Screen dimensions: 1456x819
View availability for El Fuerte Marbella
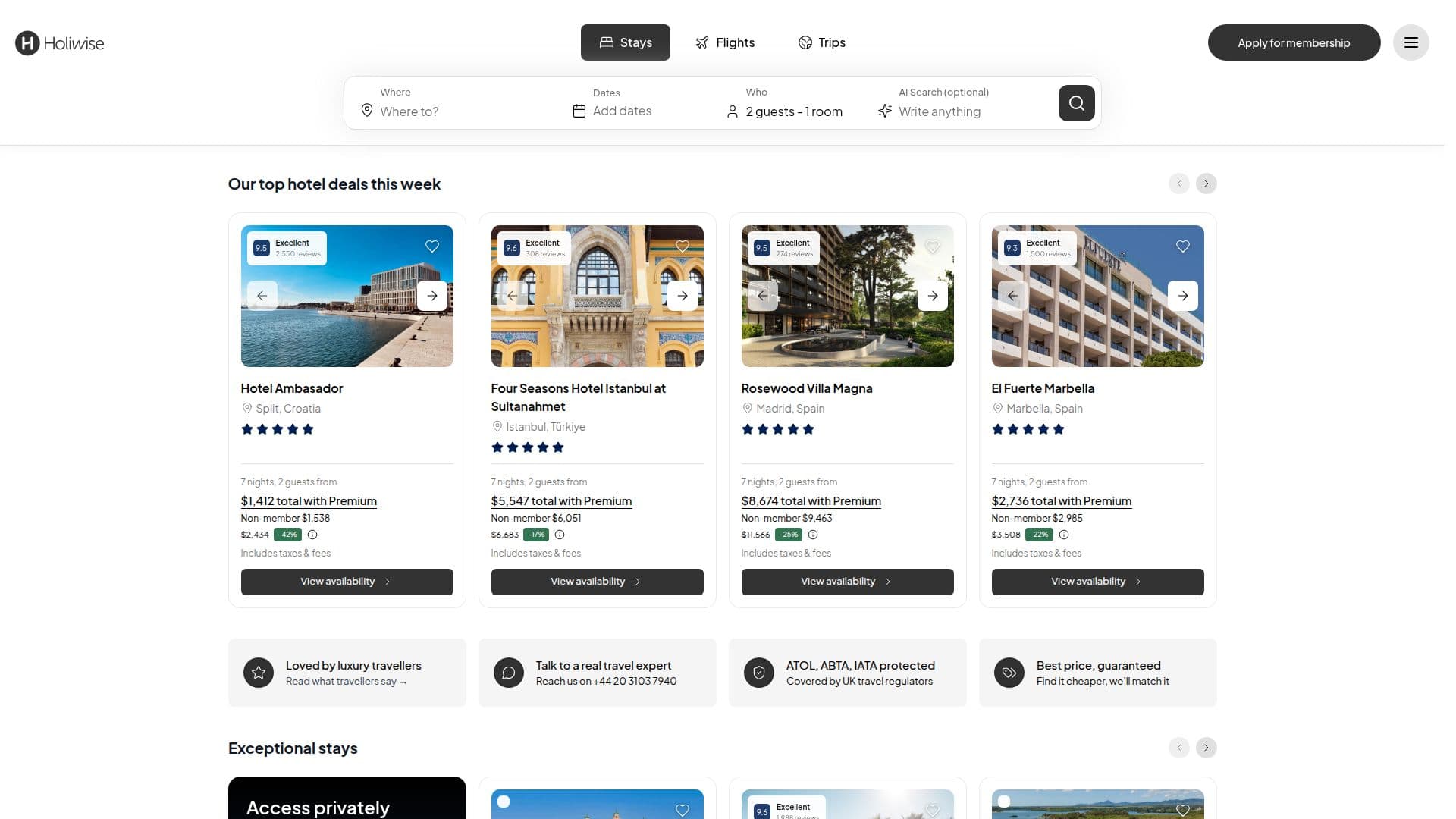(1097, 582)
